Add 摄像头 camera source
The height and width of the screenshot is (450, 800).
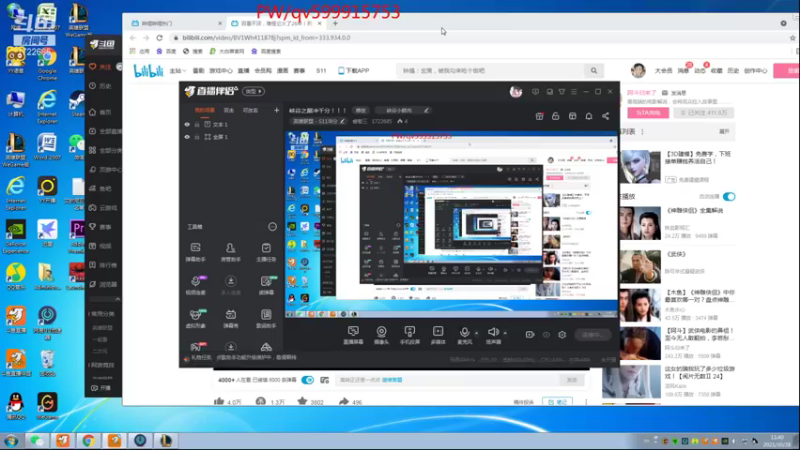[x=381, y=335]
